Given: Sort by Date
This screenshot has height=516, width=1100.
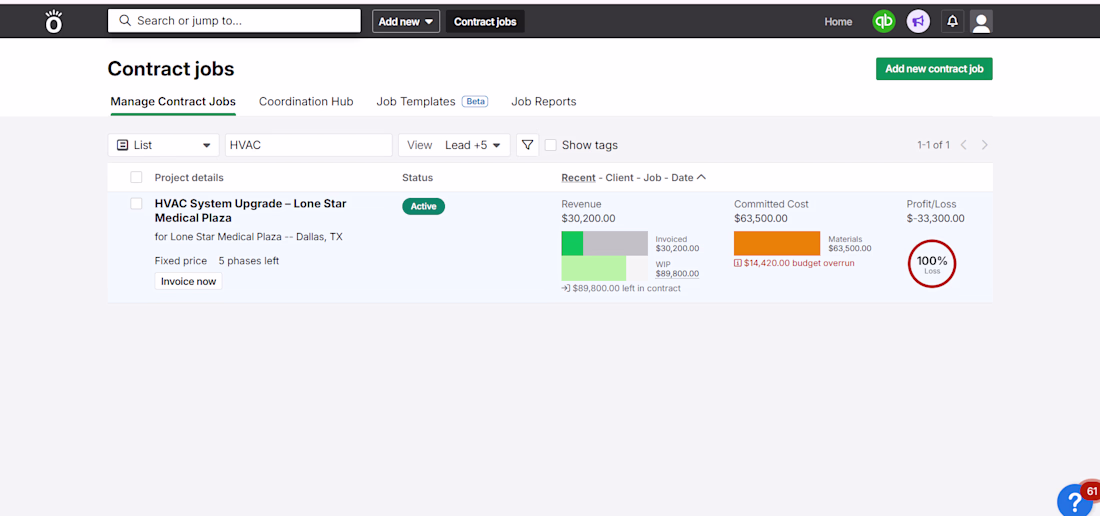Looking at the screenshot, I should coord(683,177).
